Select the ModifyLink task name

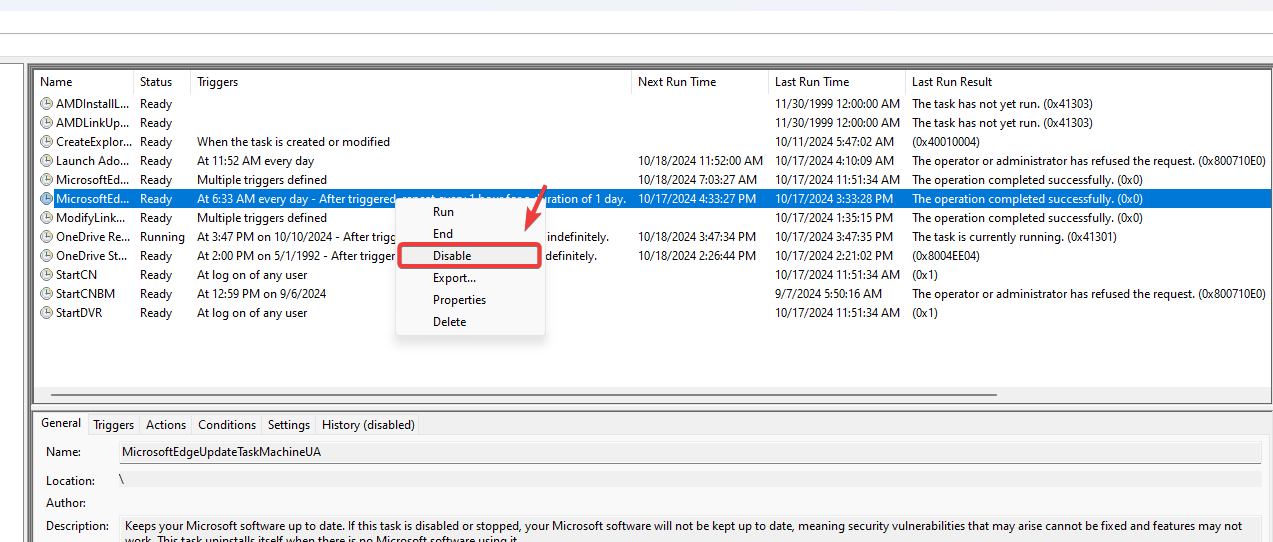(93, 218)
